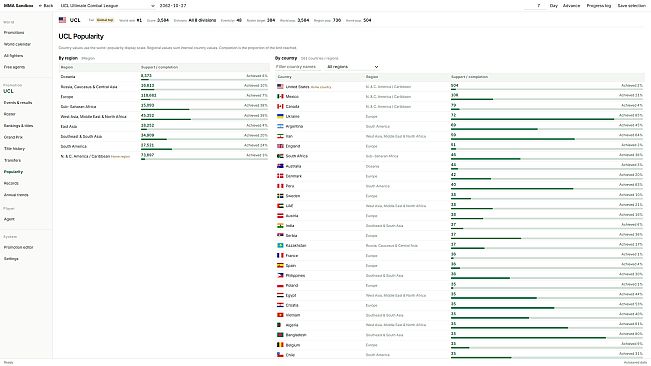Click the Spain flag icon
The width and height of the screenshot is (651, 366).
pos(280,265)
